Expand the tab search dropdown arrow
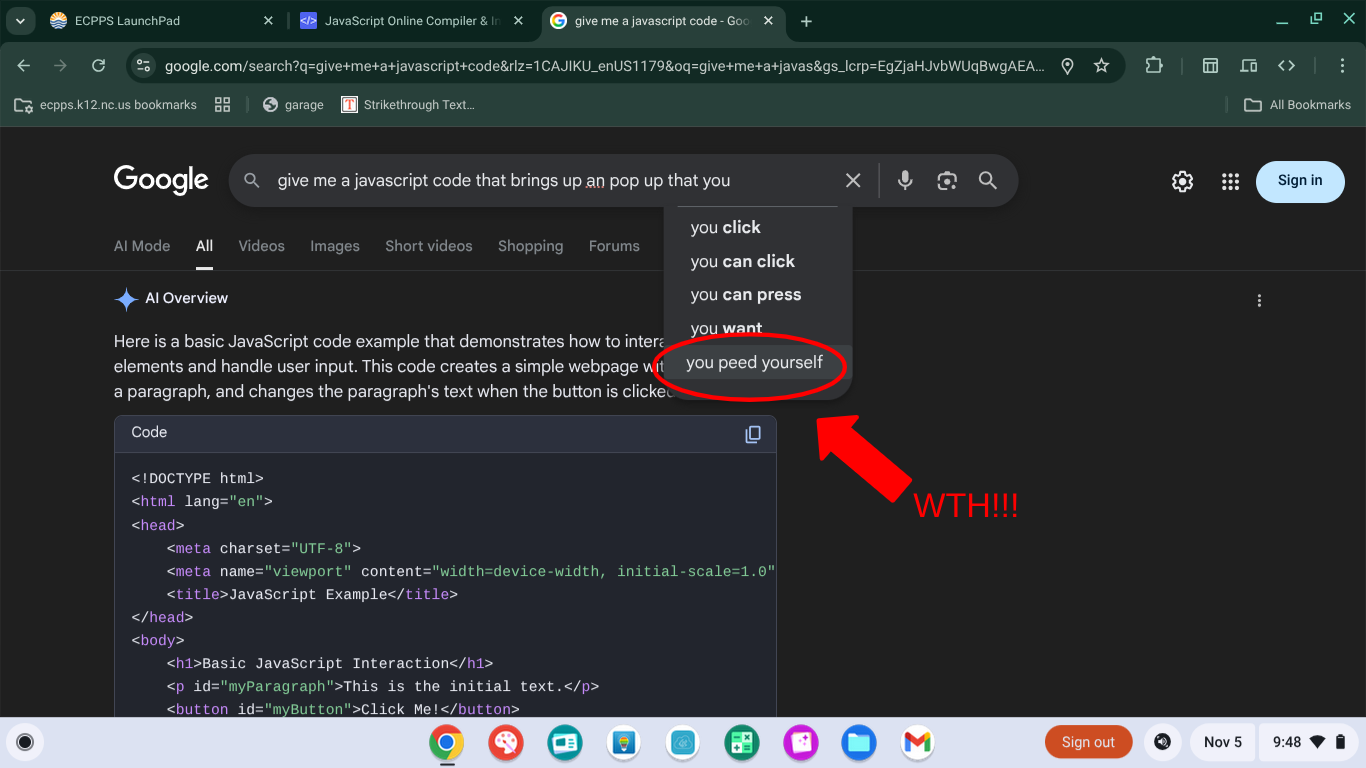 [x=20, y=21]
